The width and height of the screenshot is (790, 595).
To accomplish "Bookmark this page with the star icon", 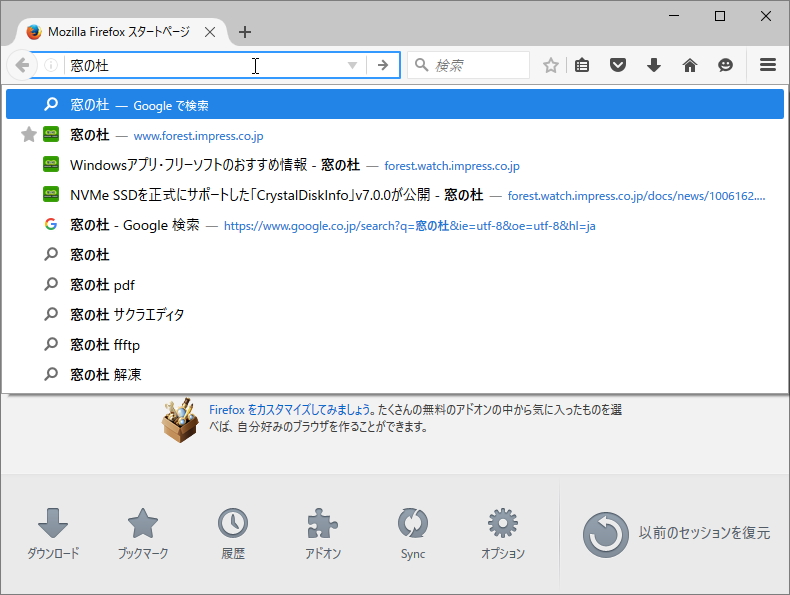I will click(x=551, y=65).
